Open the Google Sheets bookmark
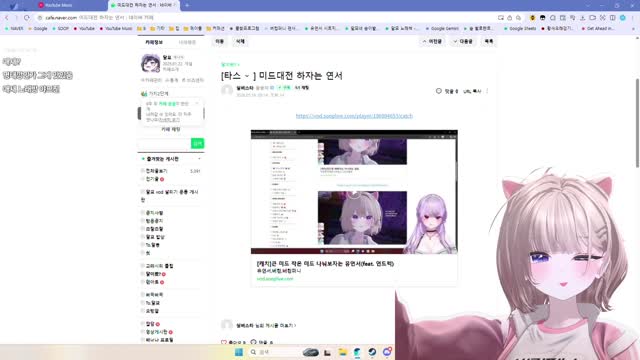The height and width of the screenshot is (360, 640). 520,29
